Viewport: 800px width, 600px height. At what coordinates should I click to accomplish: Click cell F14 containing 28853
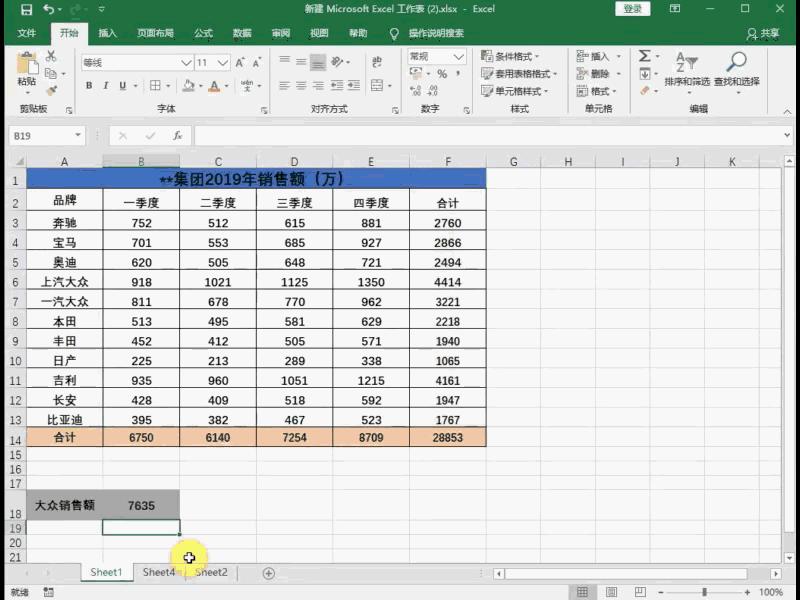click(448, 437)
